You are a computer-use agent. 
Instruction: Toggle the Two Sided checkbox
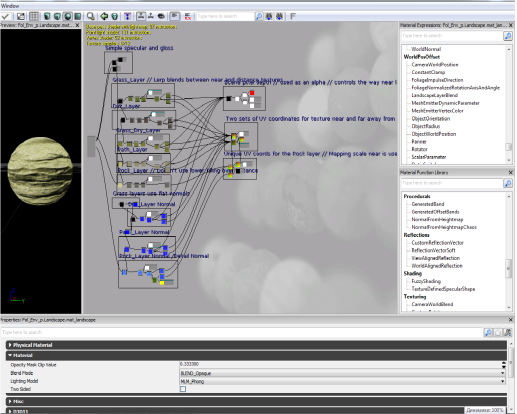183,389
